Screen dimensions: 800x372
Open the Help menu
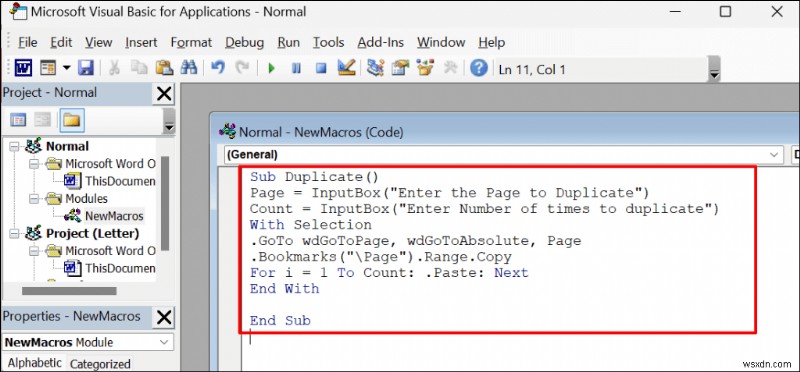point(491,42)
